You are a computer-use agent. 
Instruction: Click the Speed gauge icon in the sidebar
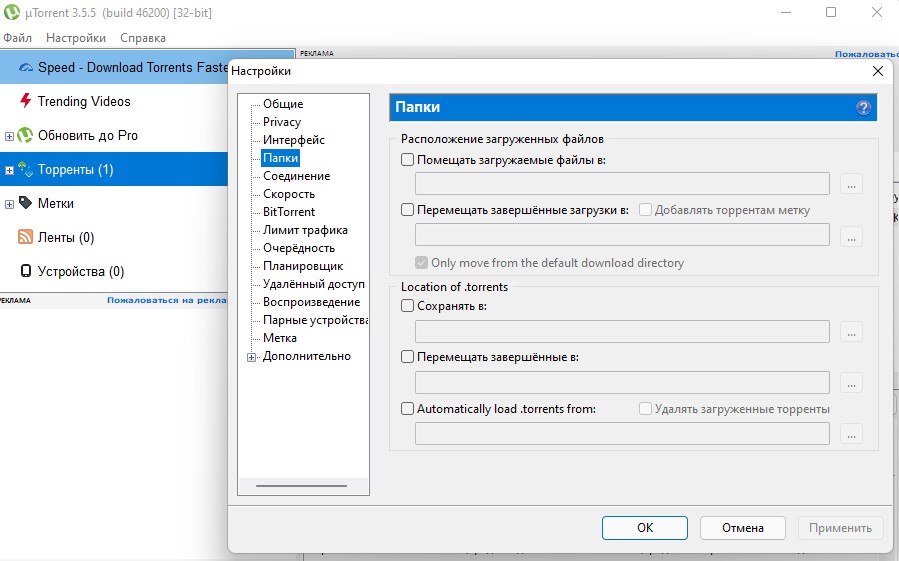pos(25,68)
